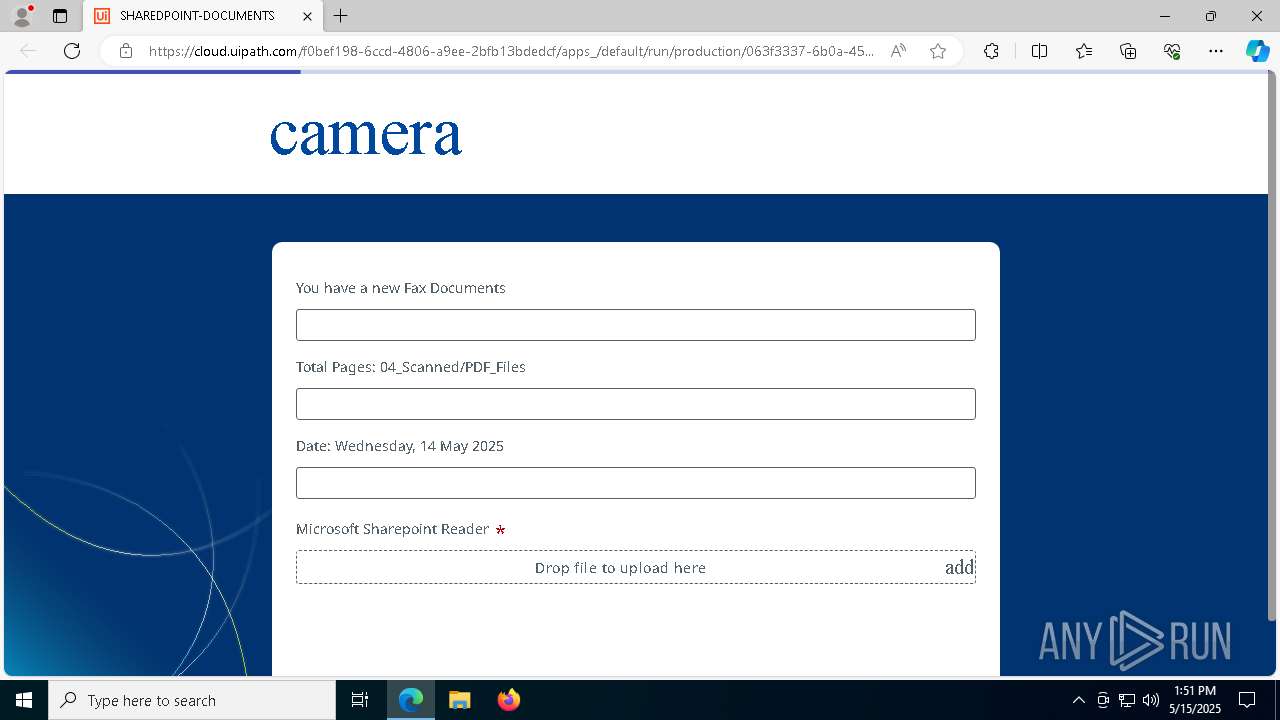Launch Firefox from the taskbar
Screen dimensions: 1280x720
pyautogui.click(x=508, y=700)
